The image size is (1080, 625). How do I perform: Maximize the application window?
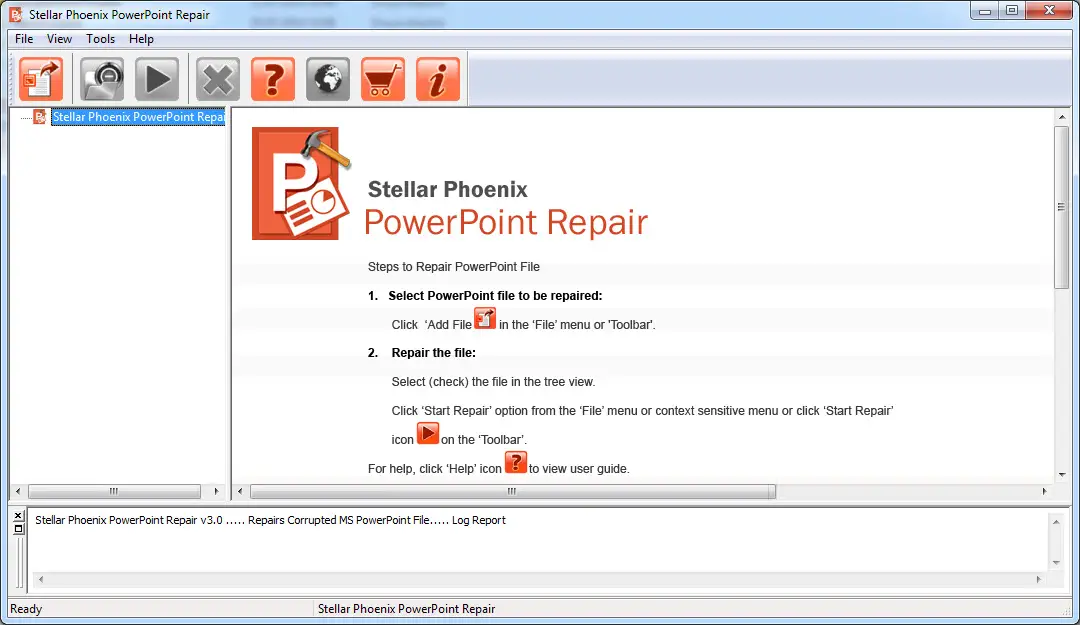[1012, 11]
